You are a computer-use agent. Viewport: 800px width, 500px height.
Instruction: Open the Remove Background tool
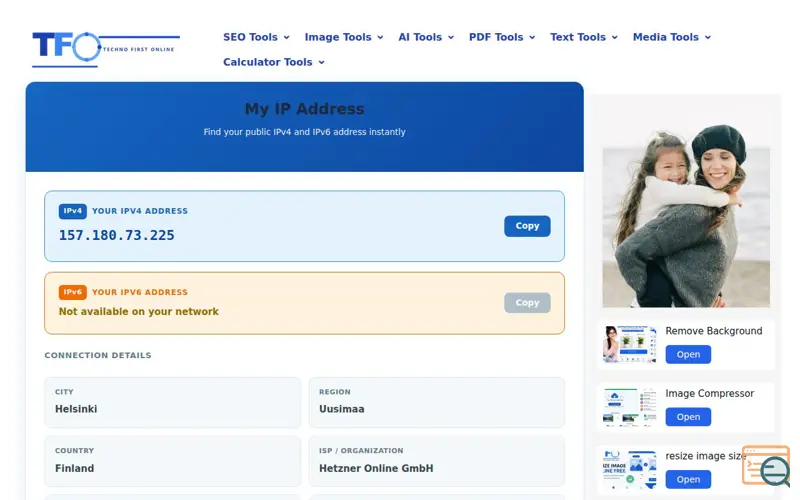coord(688,355)
